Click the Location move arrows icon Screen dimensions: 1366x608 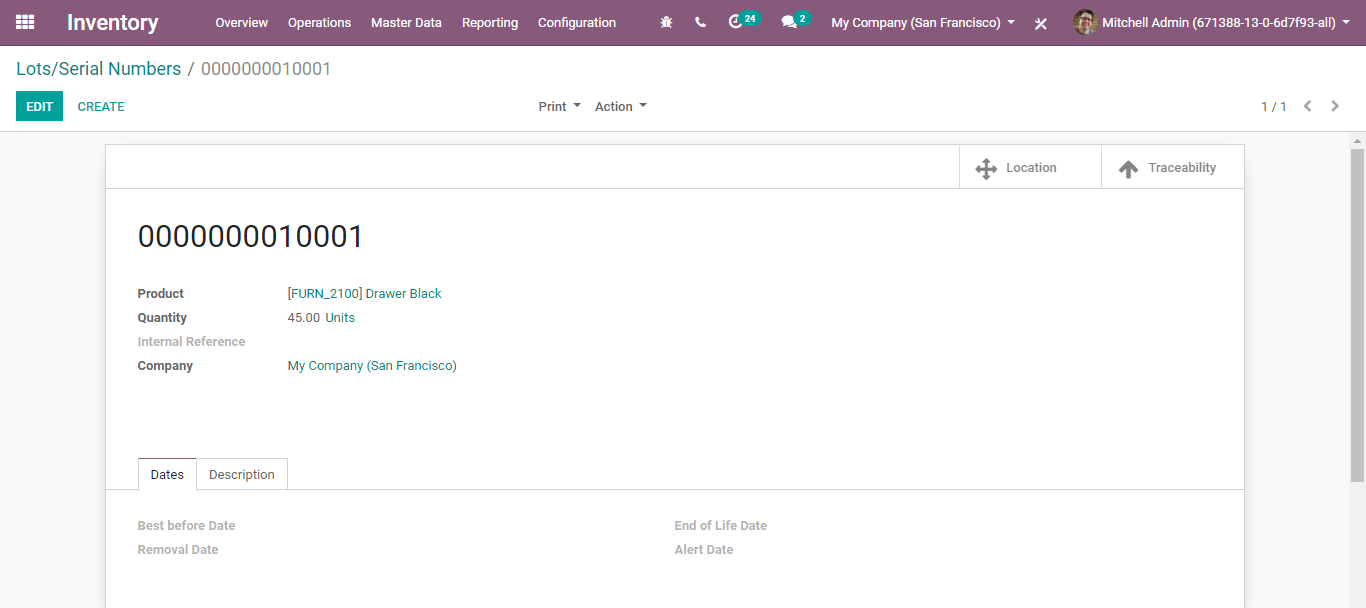[986, 168]
